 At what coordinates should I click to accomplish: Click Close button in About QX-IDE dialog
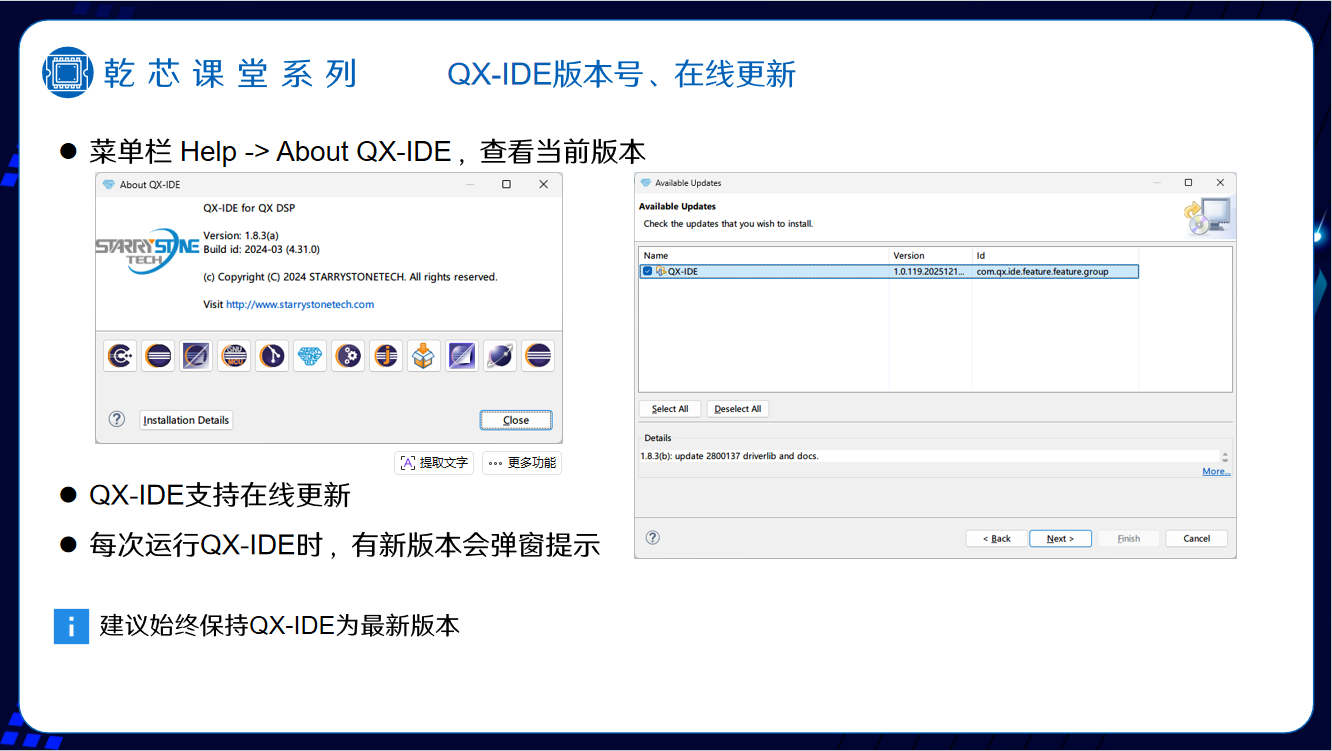tap(516, 420)
